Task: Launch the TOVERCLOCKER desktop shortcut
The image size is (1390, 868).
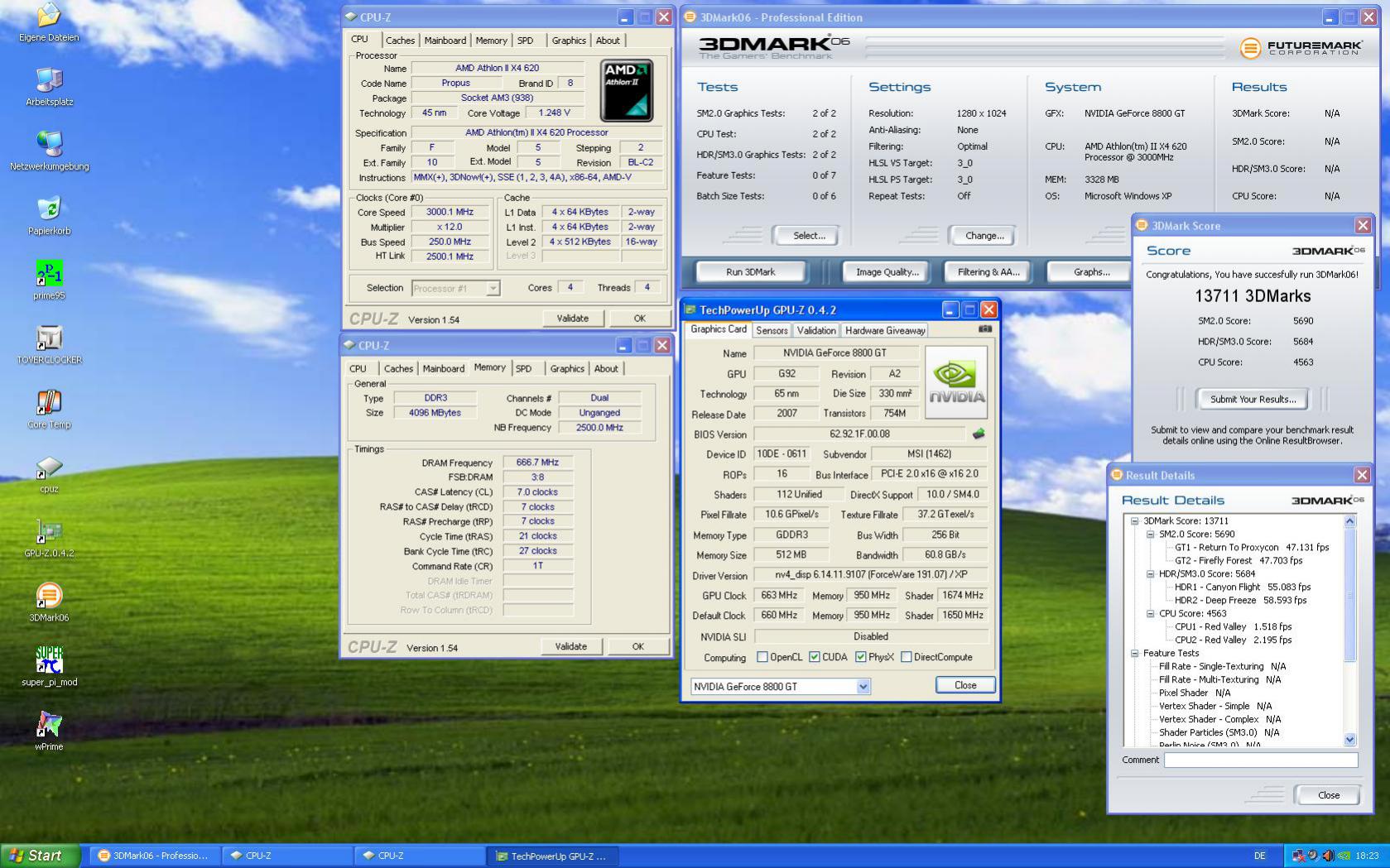Action: [x=49, y=338]
